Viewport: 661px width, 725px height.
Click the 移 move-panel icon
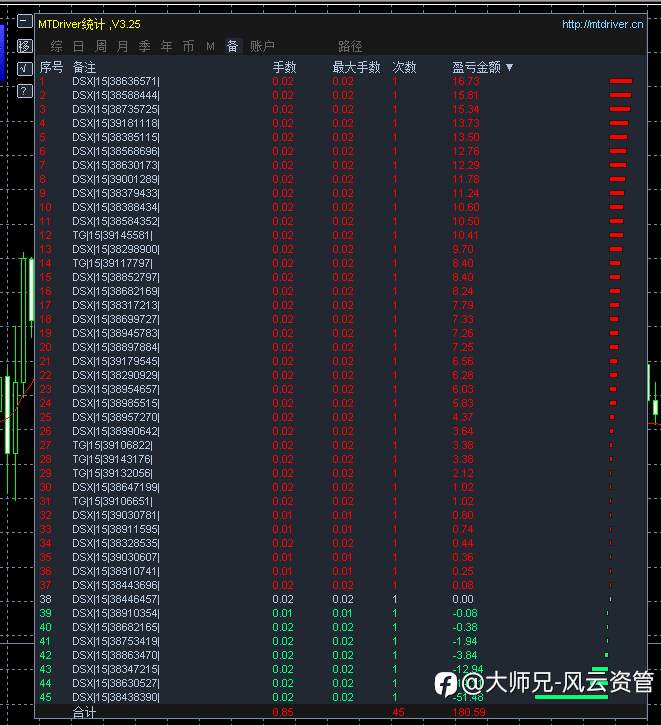(x=24, y=46)
